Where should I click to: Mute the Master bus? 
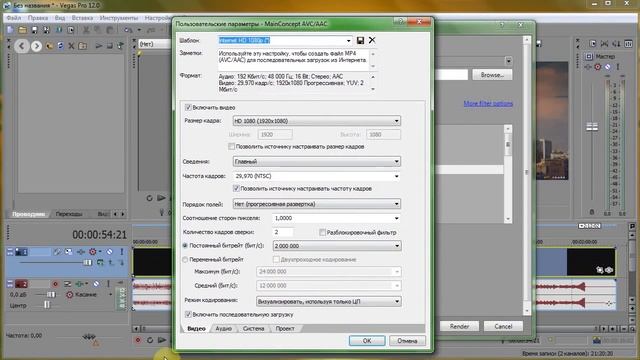tap(608, 67)
